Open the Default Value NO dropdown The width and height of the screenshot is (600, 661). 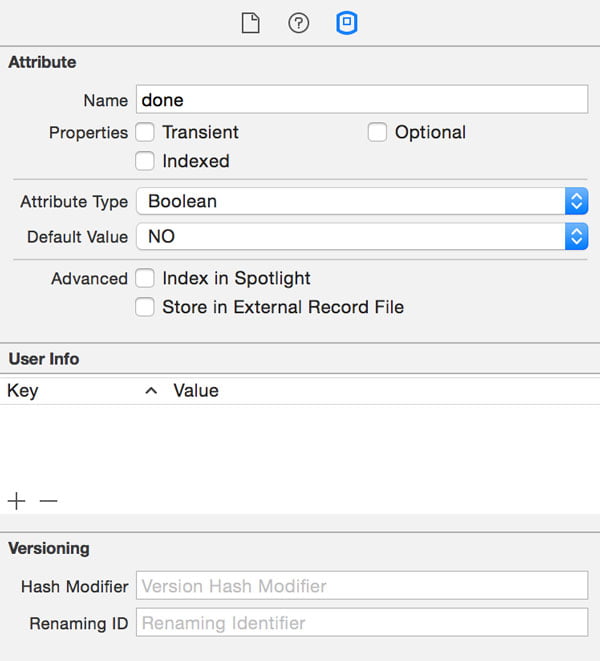(x=362, y=236)
